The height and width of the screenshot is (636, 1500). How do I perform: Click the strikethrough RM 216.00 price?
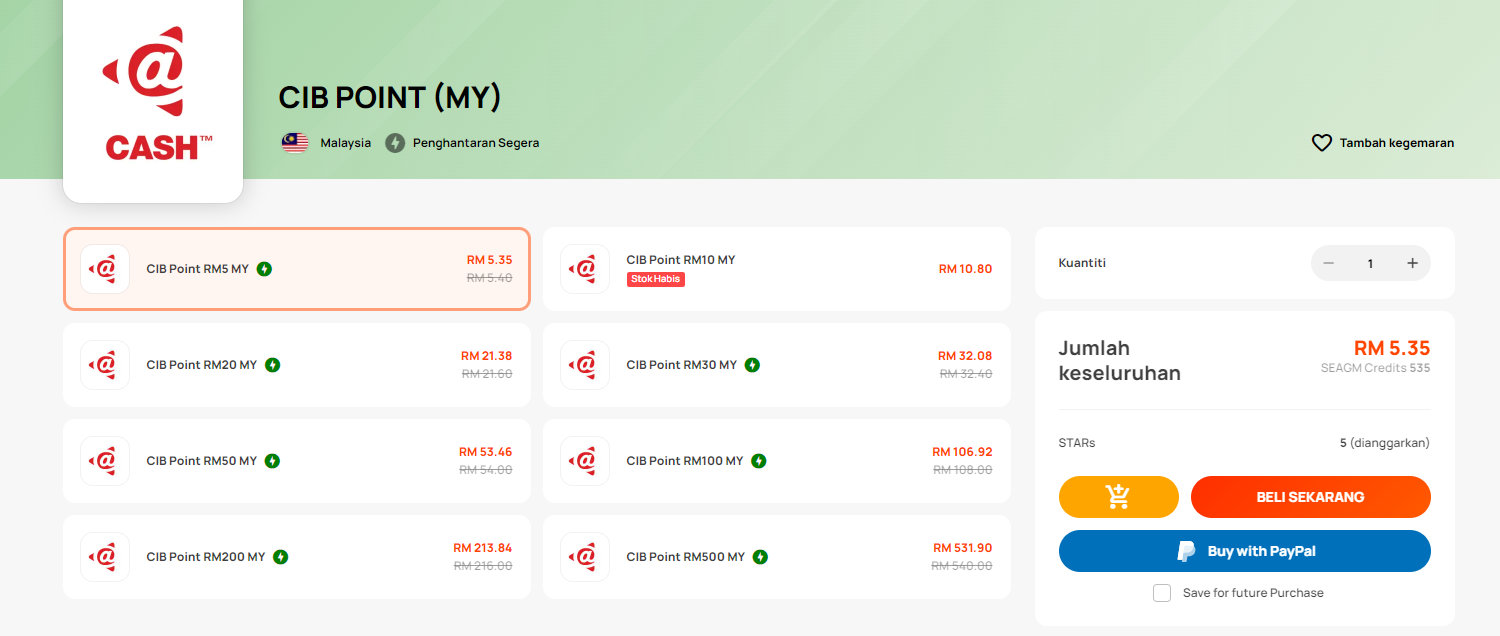[x=483, y=566]
